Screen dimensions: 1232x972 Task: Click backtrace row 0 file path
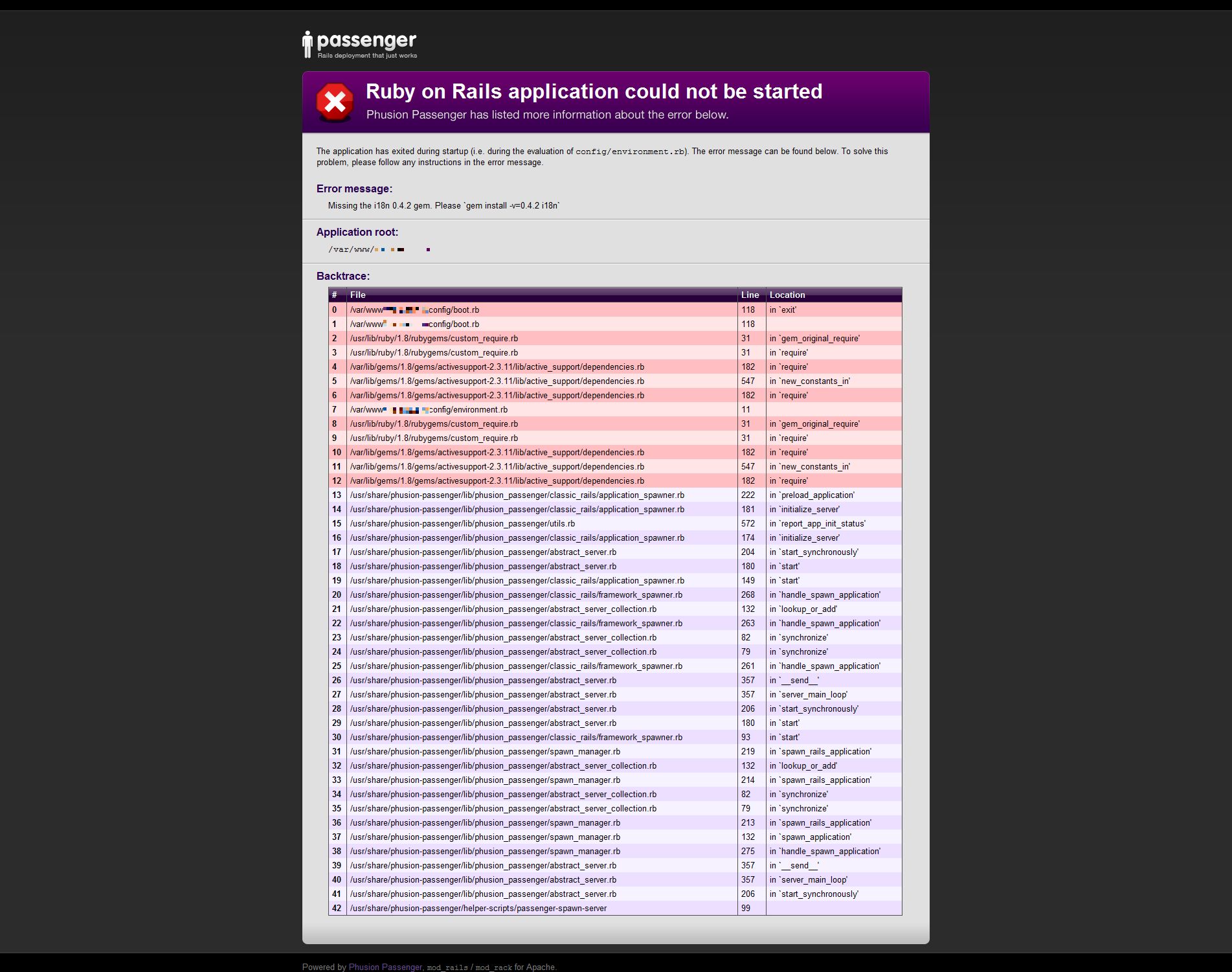click(414, 310)
